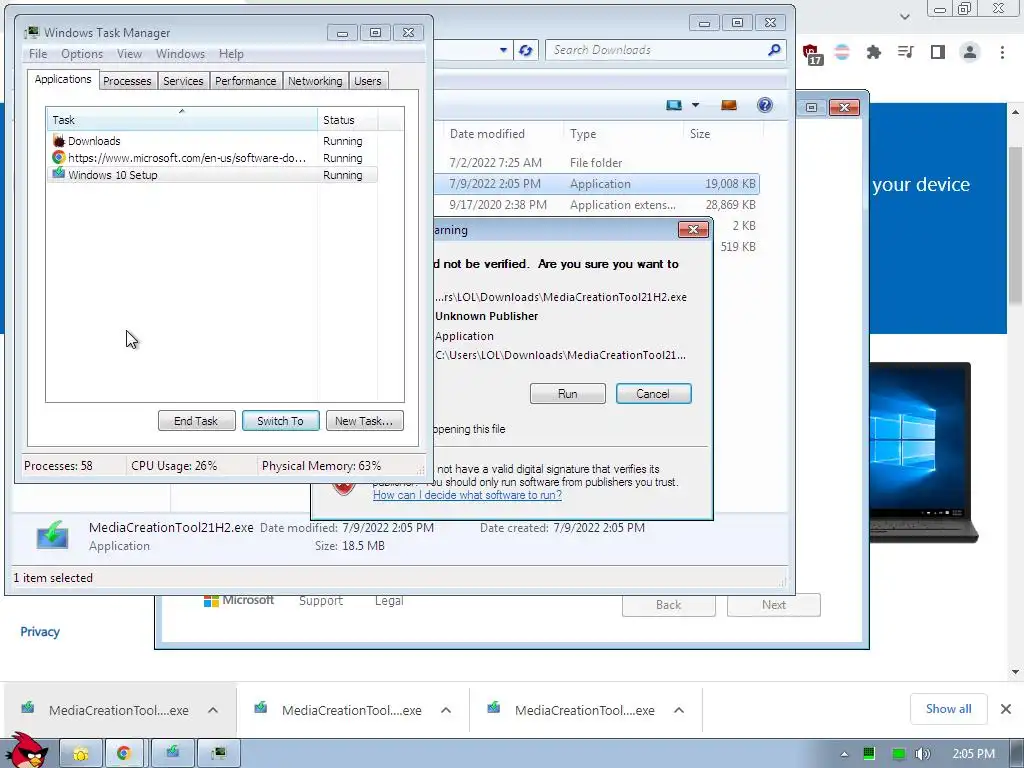Click Back in the Windows 10 Setup window
Screen dimensions: 1024x768
[669, 605]
